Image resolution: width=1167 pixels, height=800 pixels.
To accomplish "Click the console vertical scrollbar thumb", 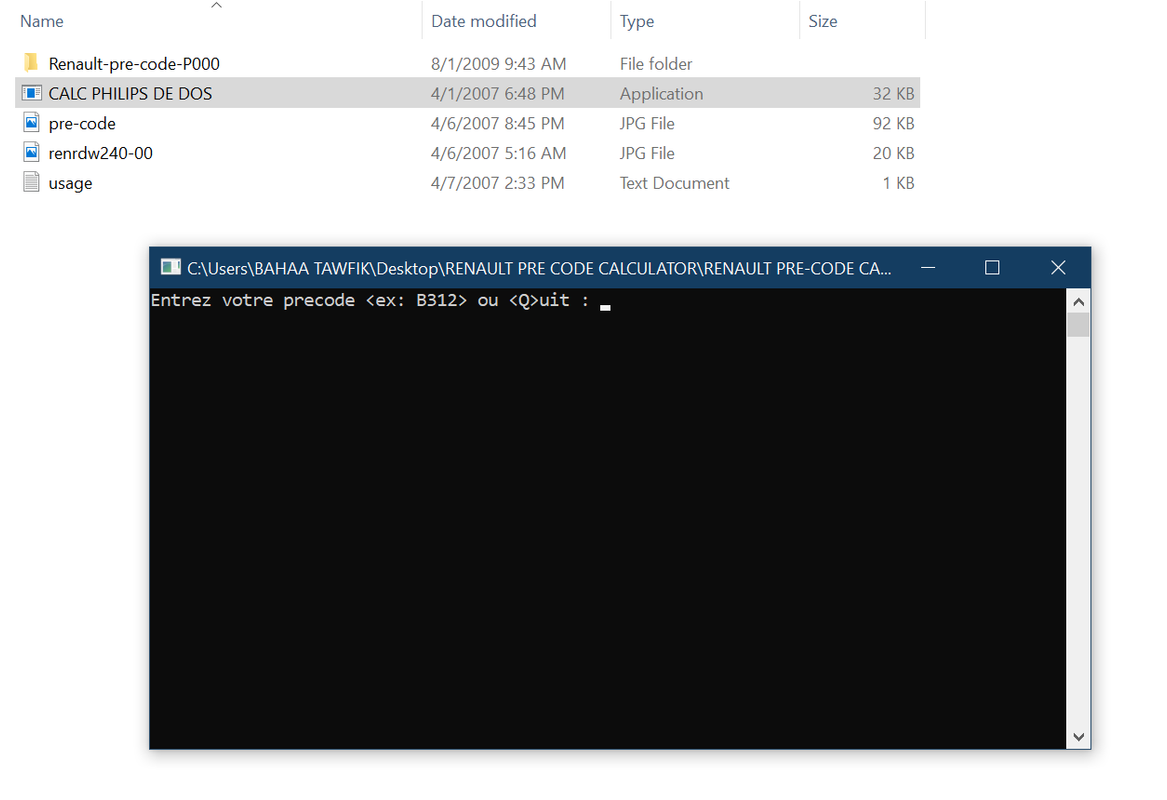I will pos(1078,325).
